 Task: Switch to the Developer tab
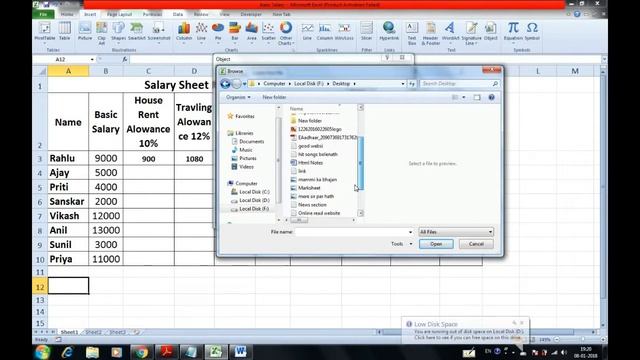(251, 14)
